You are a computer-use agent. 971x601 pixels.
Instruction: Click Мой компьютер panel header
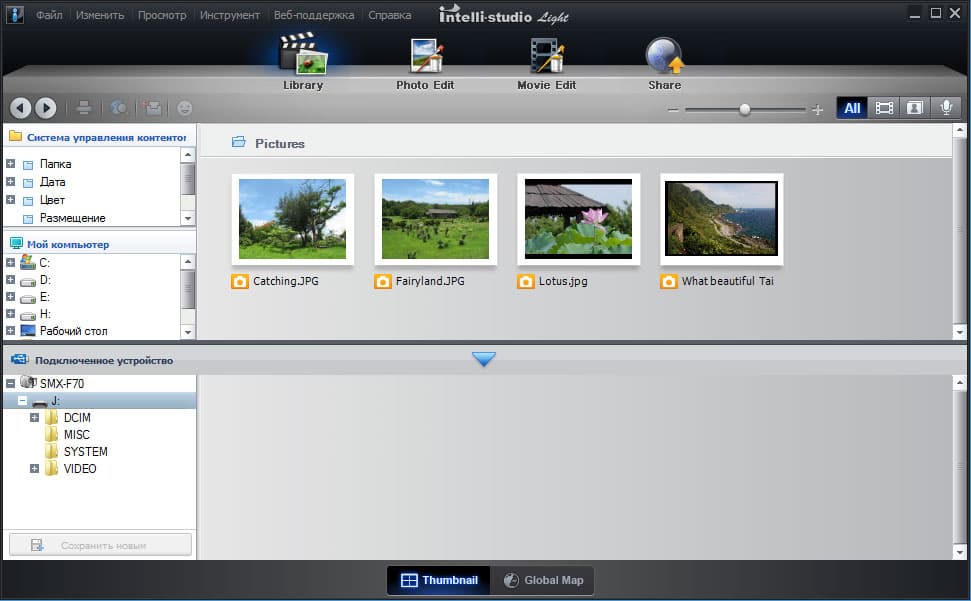coord(98,244)
